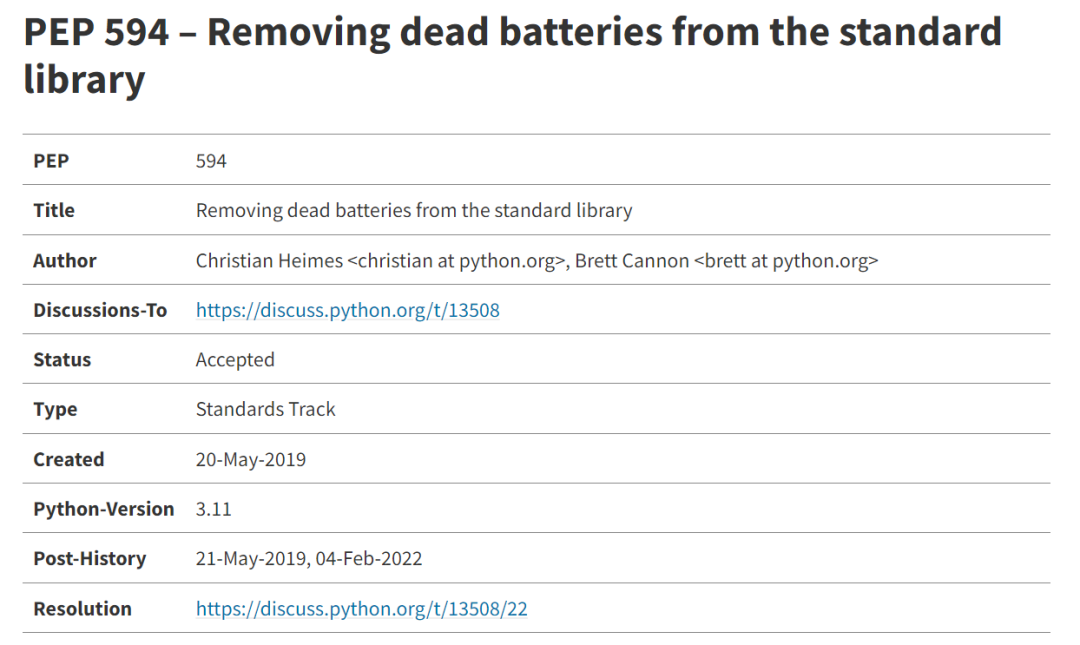Click the Title field value text
The width and height of the screenshot is (1080, 645).
pos(414,210)
